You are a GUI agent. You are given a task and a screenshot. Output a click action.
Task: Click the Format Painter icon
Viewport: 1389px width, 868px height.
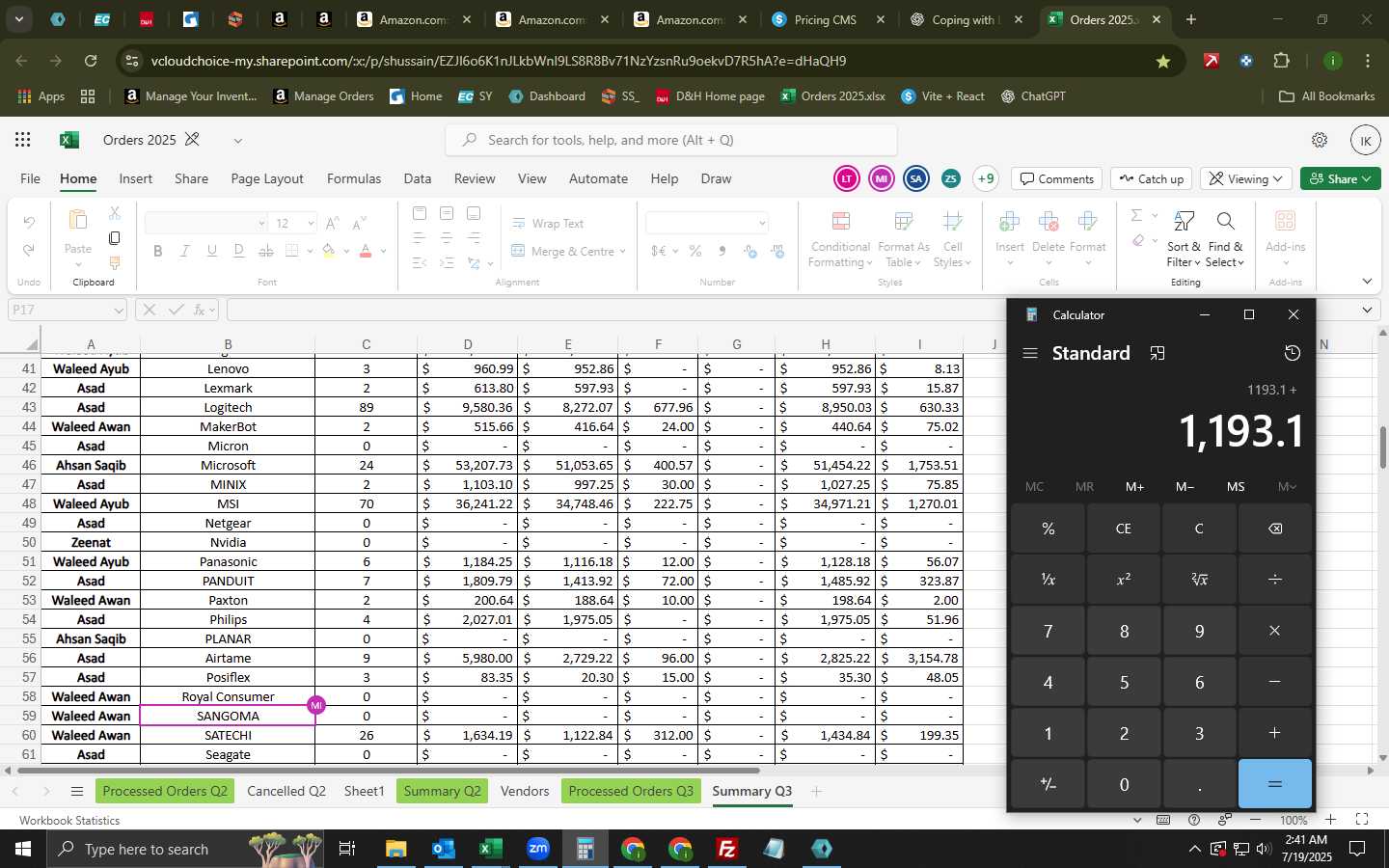115,262
